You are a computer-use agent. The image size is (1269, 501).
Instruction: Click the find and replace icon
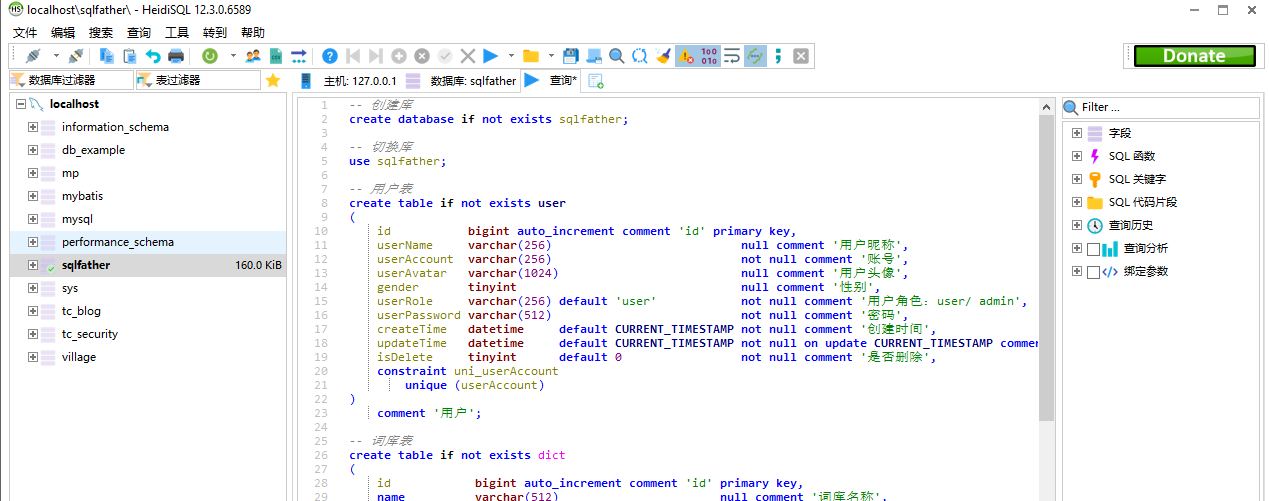coord(640,56)
